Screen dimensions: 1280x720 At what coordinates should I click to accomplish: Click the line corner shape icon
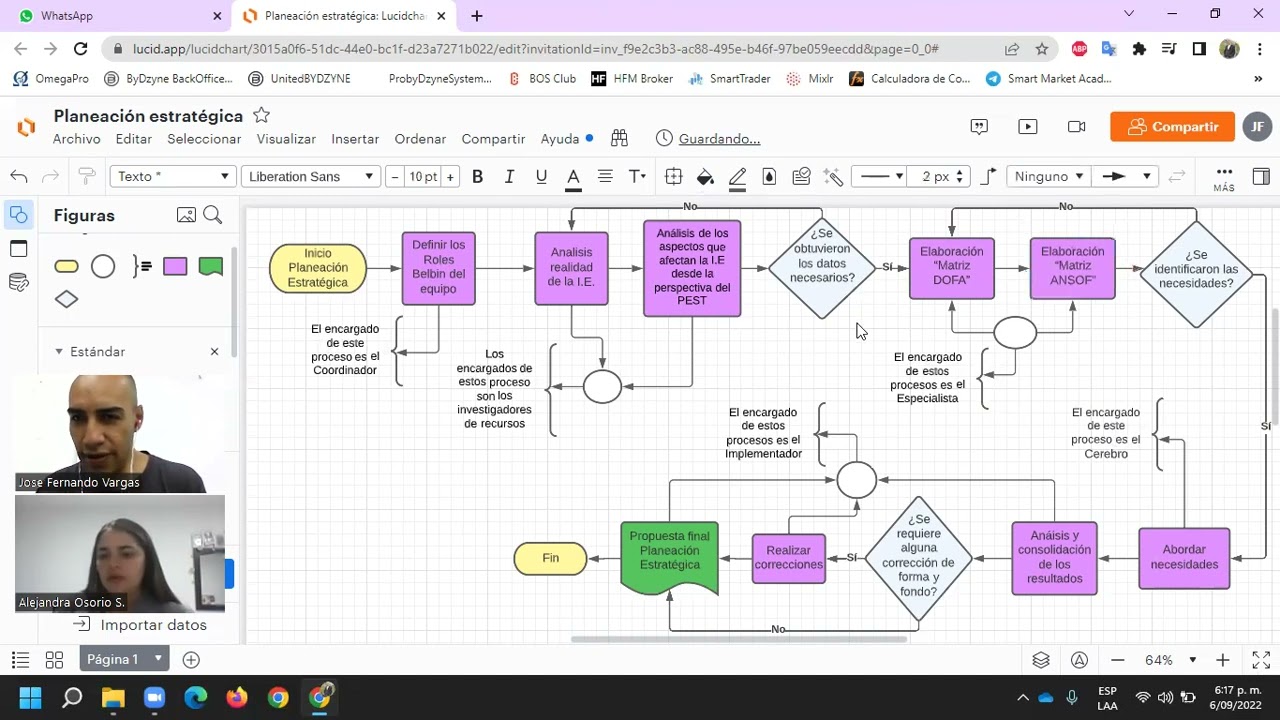989,177
